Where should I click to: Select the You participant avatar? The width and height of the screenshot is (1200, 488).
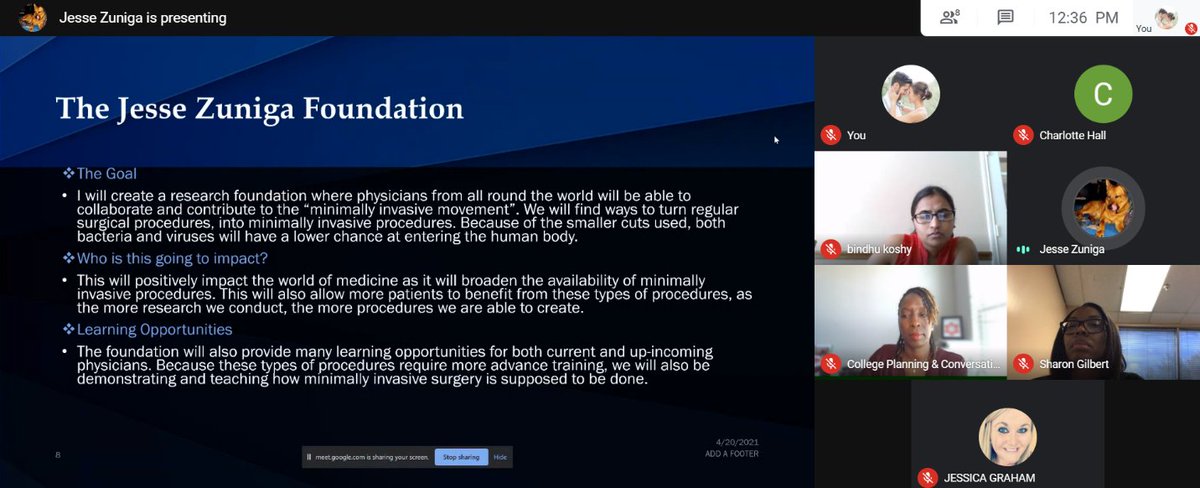[x=911, y=94]
